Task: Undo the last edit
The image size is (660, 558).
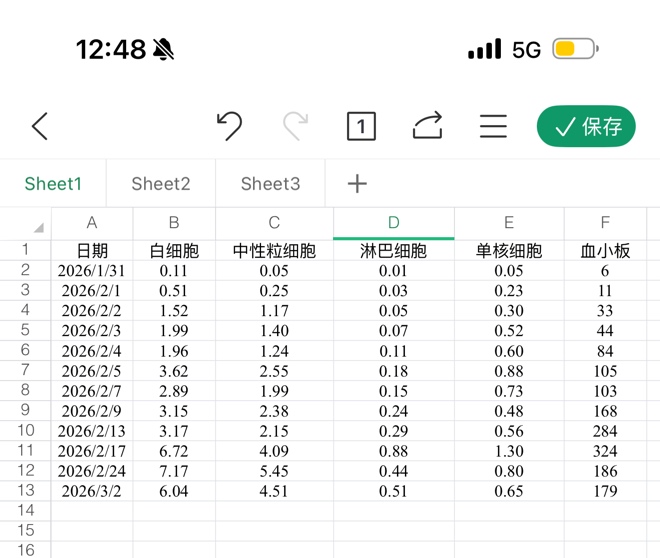Action: point(229,126)
